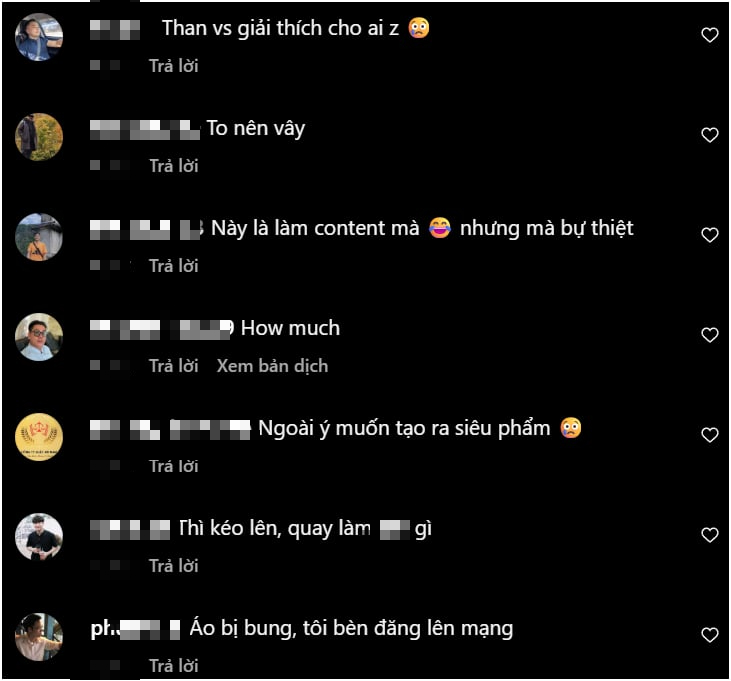Like the 'To nên vây' comment

pyautogui.click(x=710, y=135)
